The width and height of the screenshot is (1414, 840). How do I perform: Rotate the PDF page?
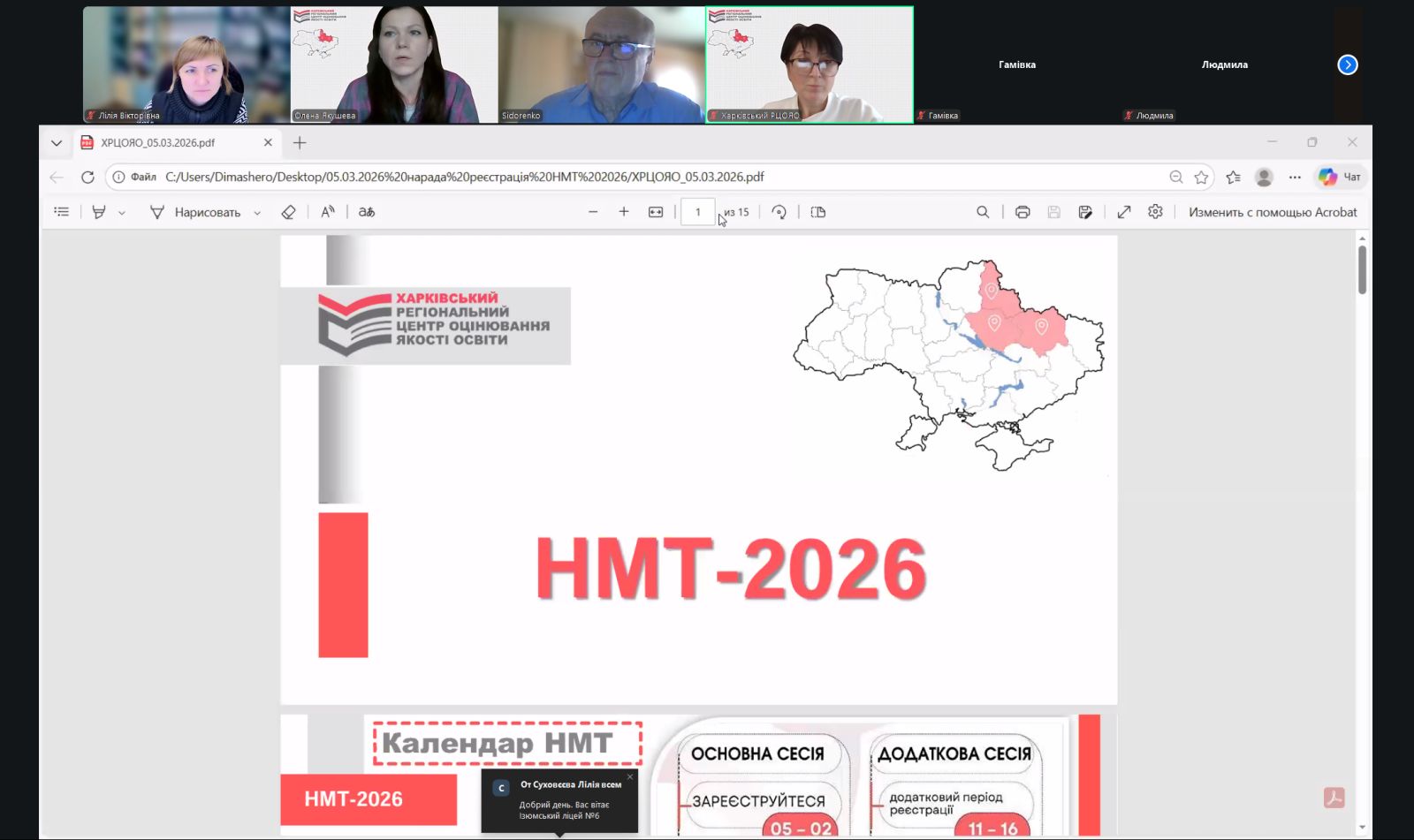779,212
